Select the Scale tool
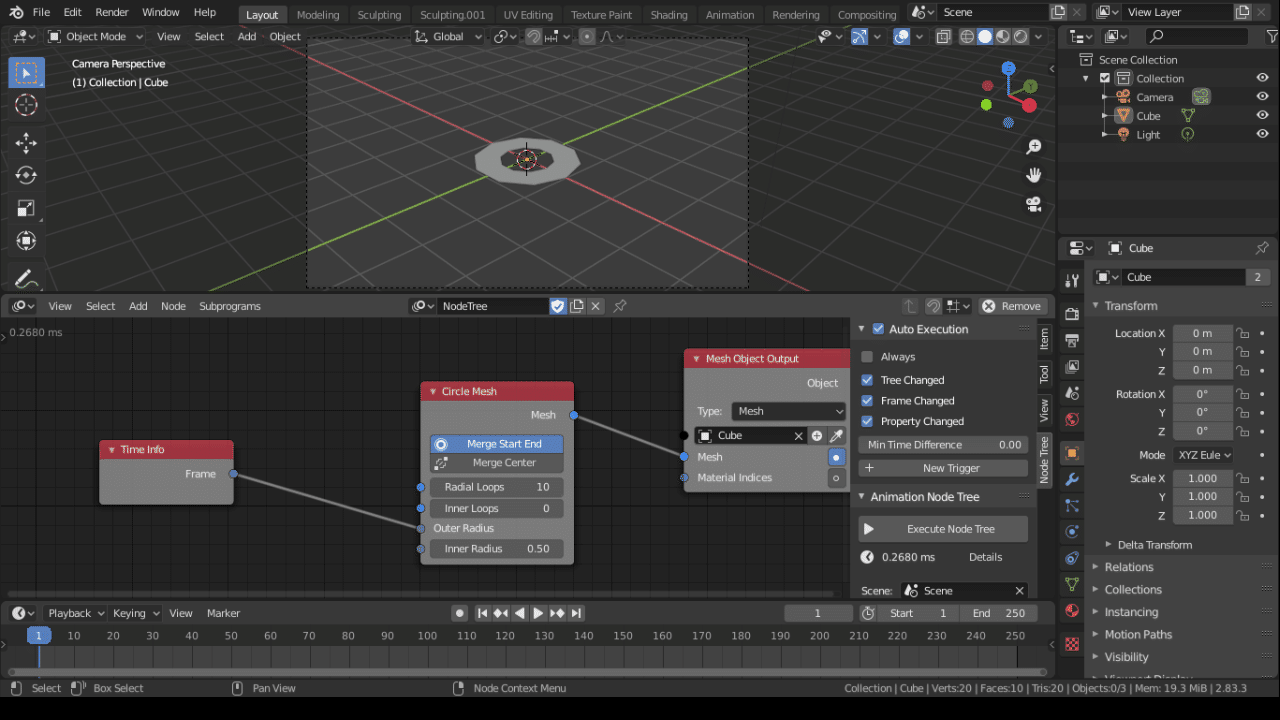 27,209
